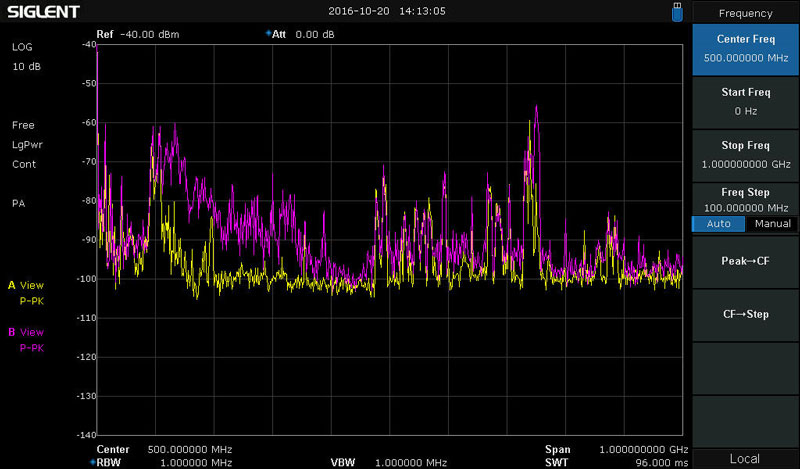800x469 pixels.
Task: Click the Frequency menu title
Action: [745, 13]
